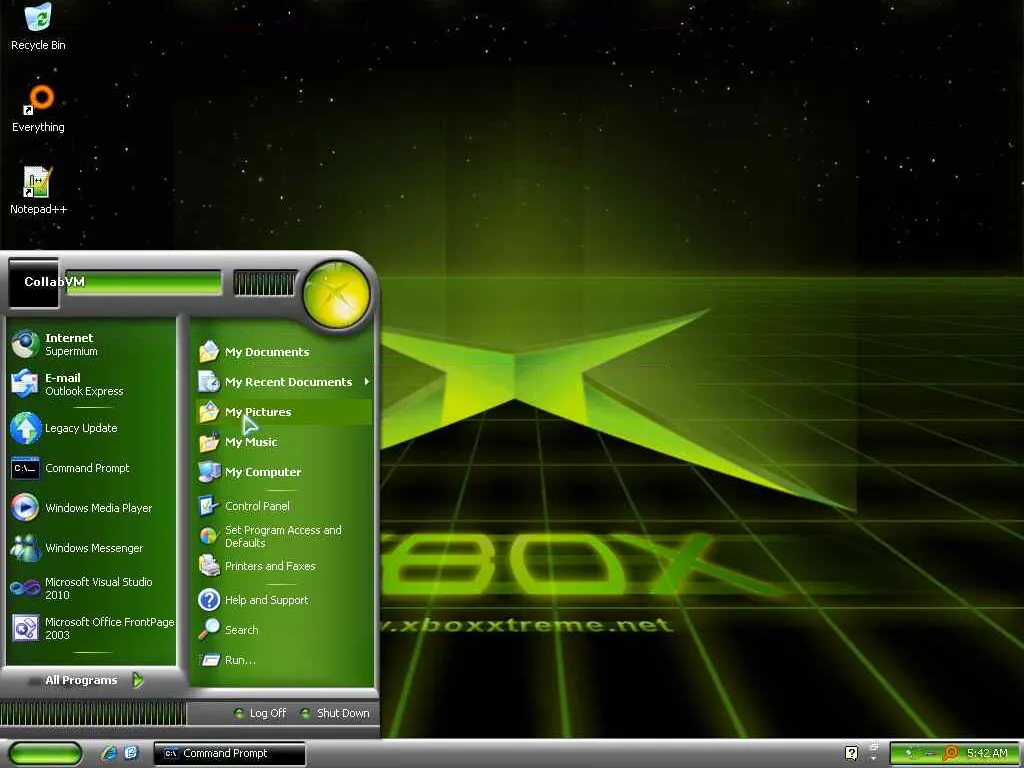This screenshot has height=768, width=1024.
Task: Click the Everything tray search icon
Action: (x=951, y=753)
